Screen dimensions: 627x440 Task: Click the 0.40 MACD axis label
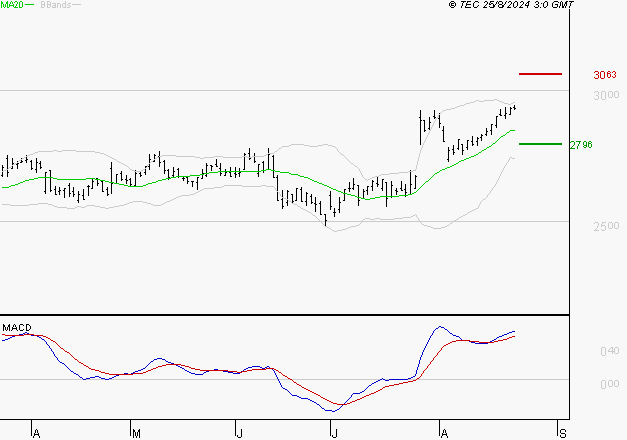pos(609,351)
